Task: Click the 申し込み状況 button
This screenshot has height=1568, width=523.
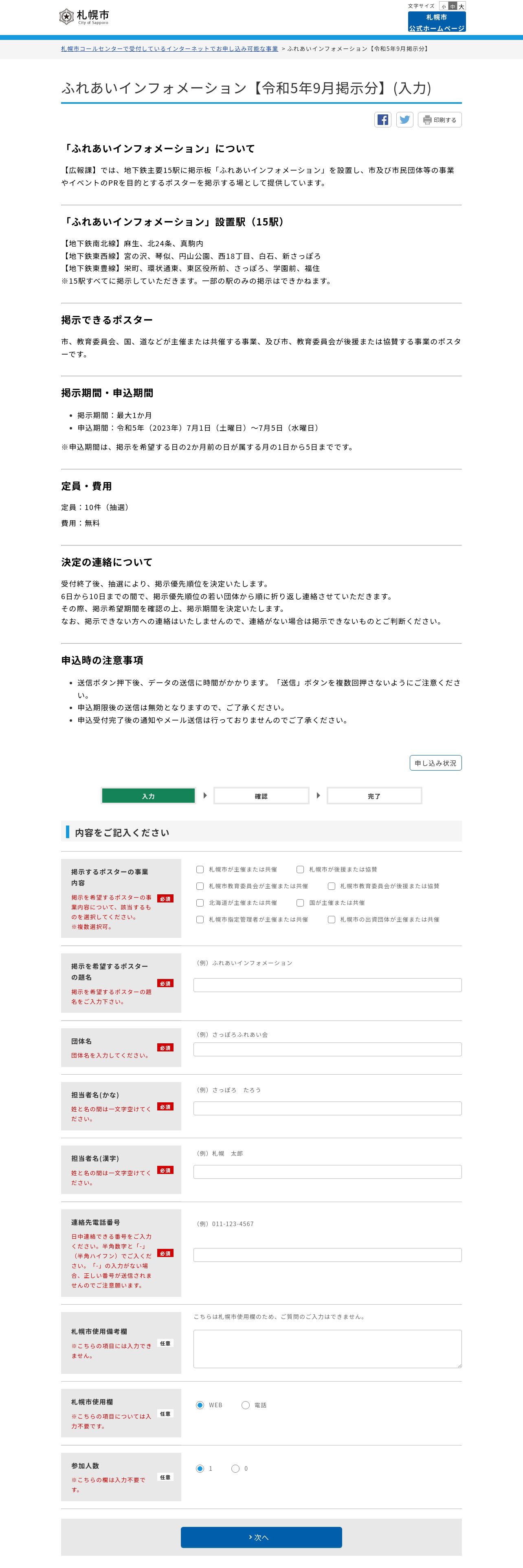Action: click(435, 763)
